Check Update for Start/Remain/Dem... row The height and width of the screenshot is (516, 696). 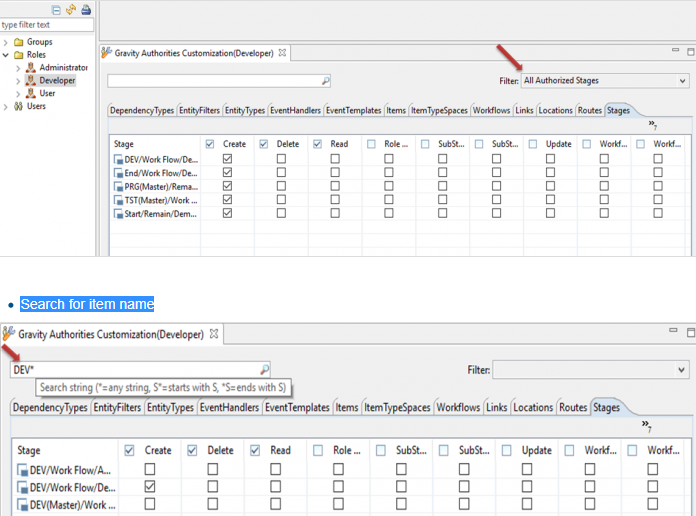coord(550,213)
